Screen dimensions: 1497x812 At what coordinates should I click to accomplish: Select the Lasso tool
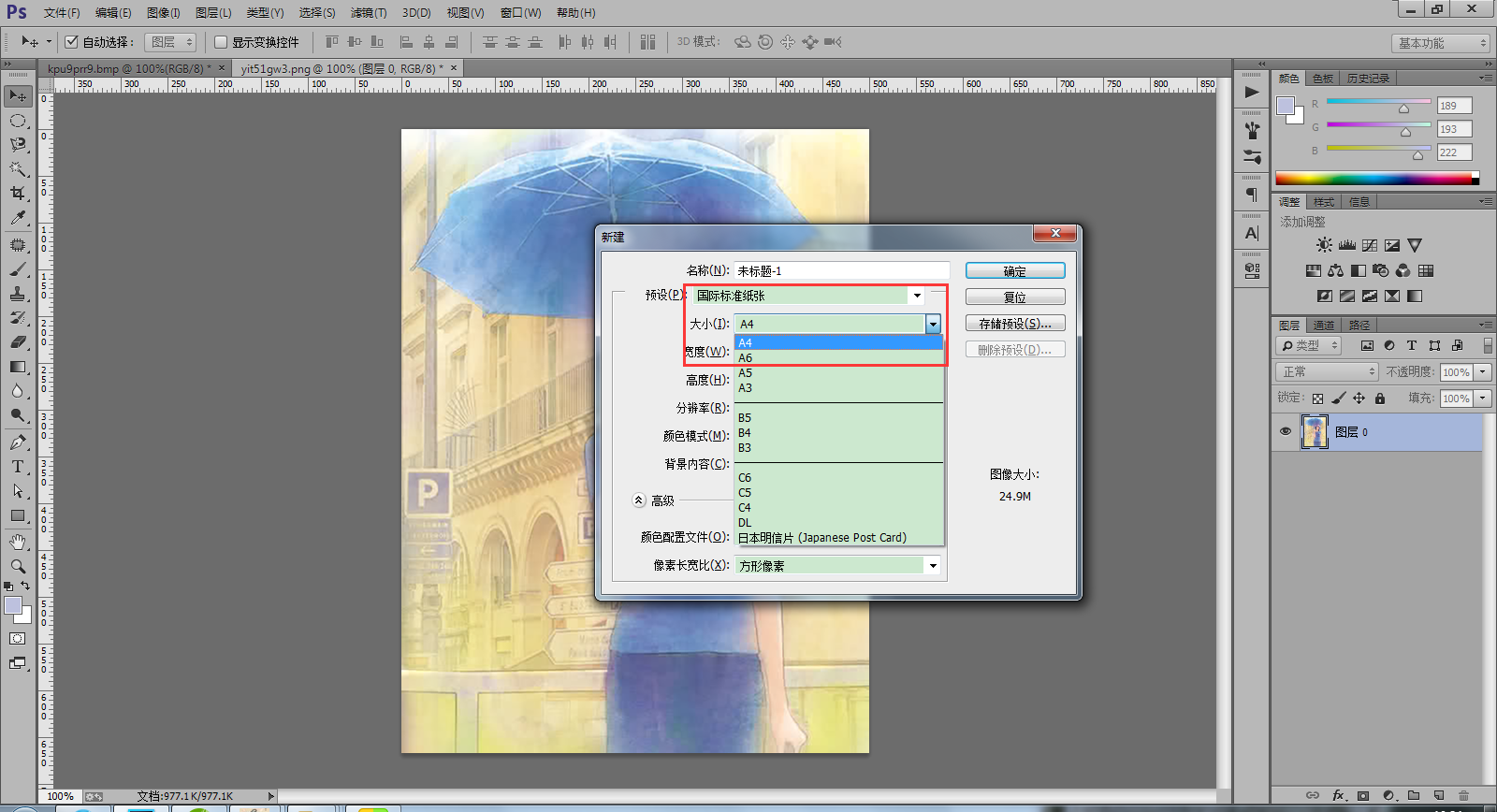[18, 145]
